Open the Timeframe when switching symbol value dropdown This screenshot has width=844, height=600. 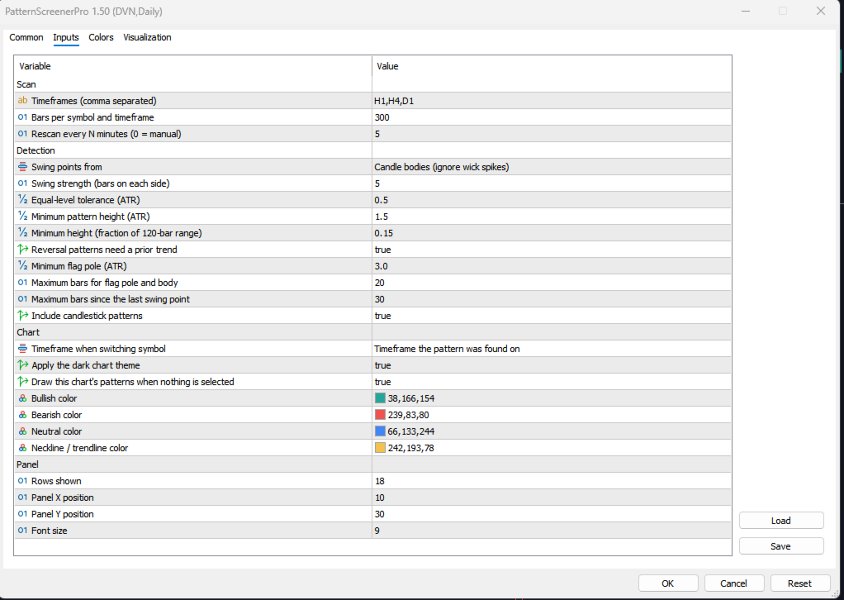coord(552,349)
